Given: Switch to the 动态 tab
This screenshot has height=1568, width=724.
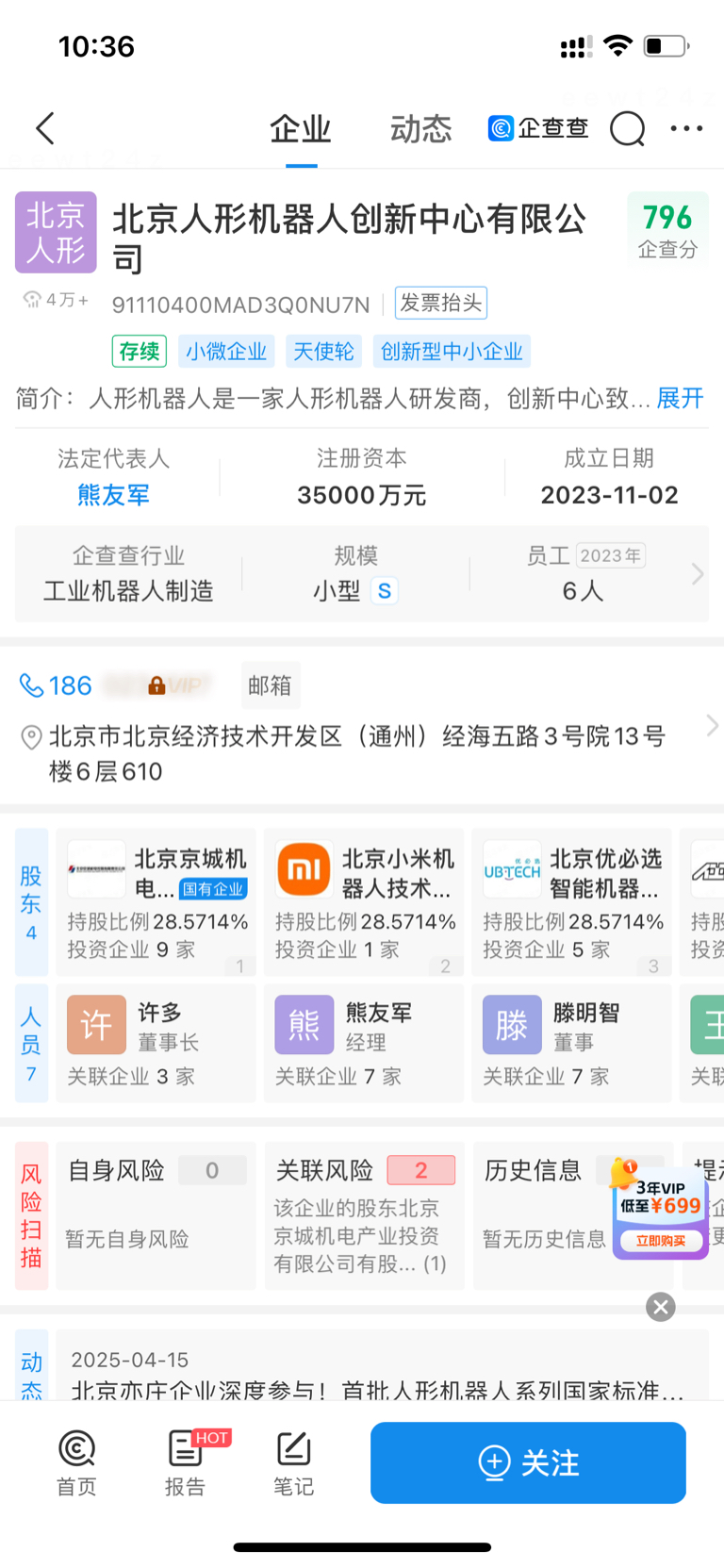Looking at the screenshot, I should [x=421, y=128].
